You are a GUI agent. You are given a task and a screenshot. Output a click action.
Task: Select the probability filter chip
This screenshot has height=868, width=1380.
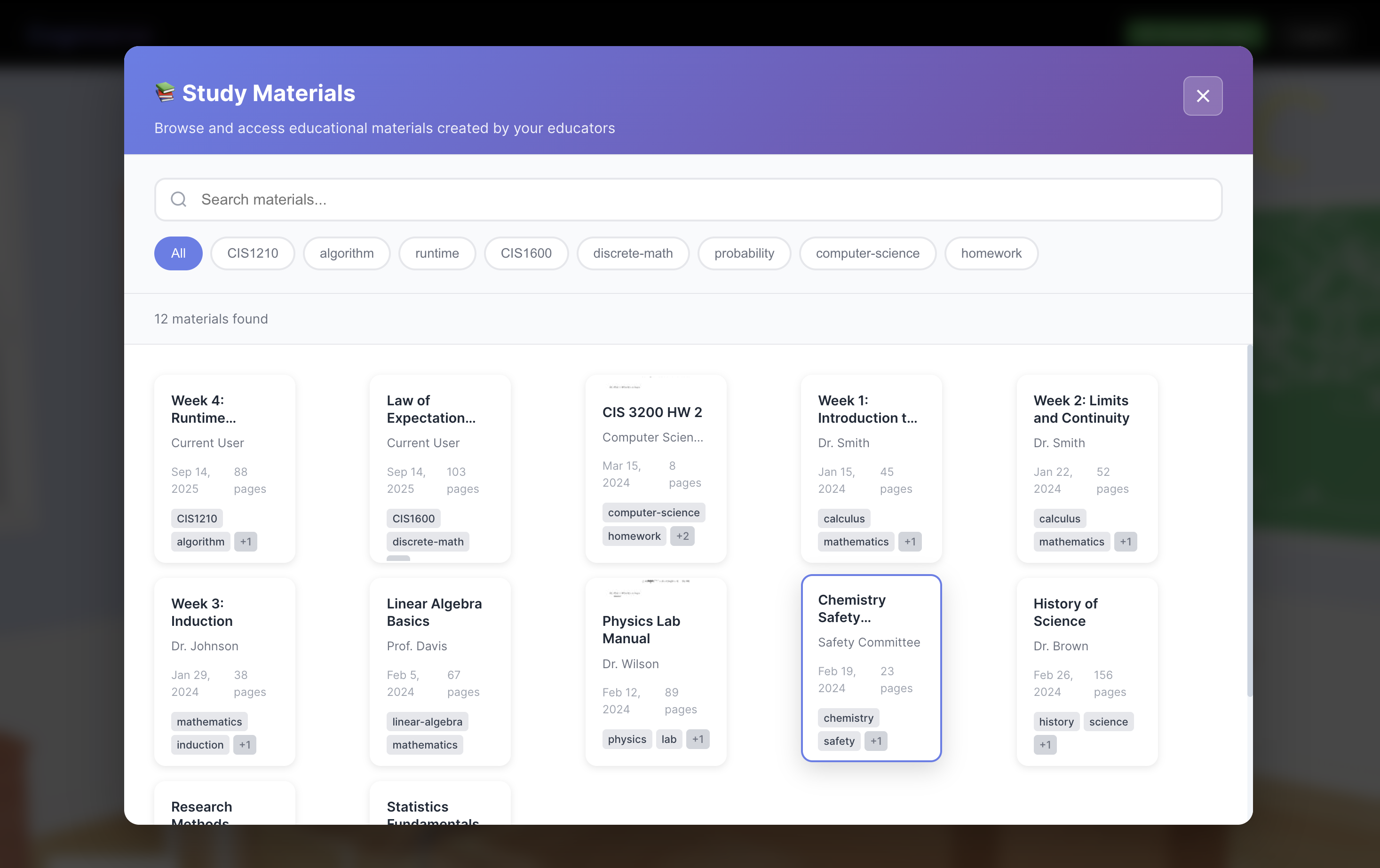tap(743, 253)
